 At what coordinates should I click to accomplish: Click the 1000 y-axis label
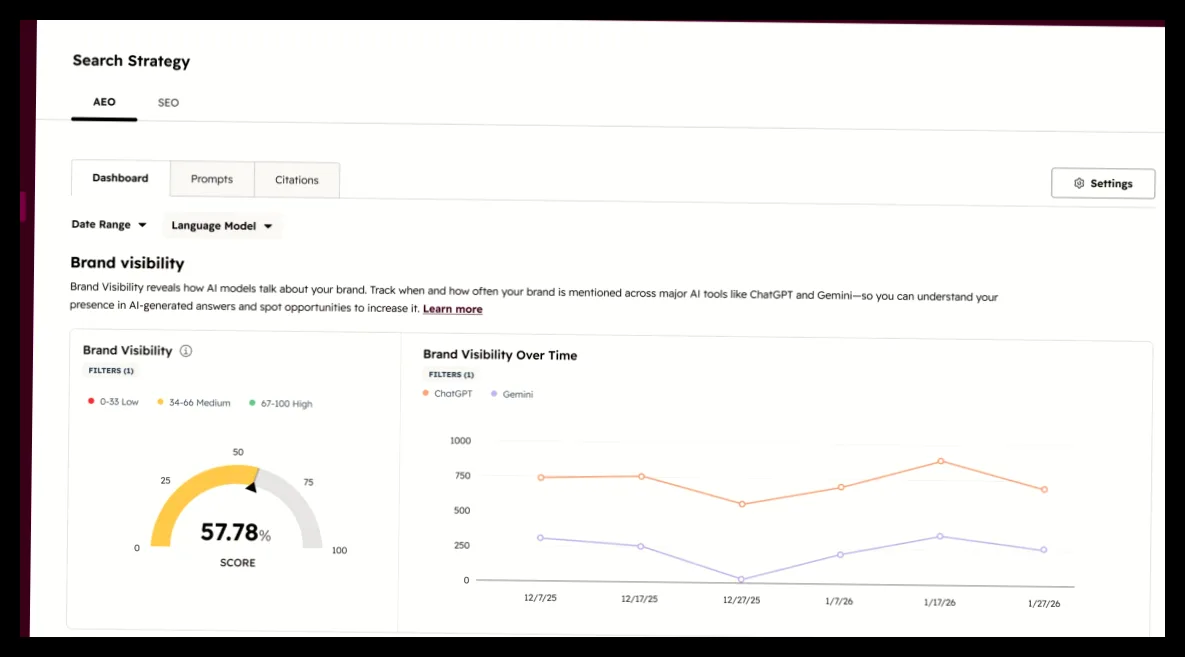[460, 441]
